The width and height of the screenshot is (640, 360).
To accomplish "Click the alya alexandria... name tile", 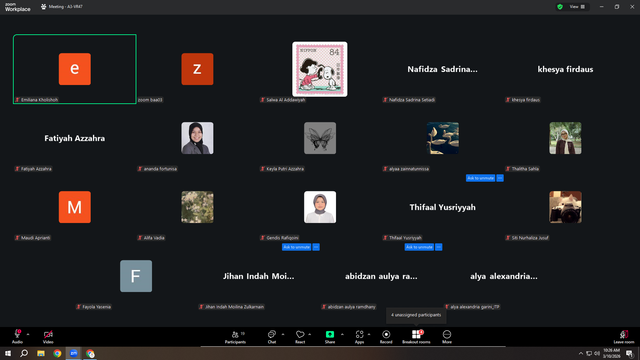I will tap(504, 276).
